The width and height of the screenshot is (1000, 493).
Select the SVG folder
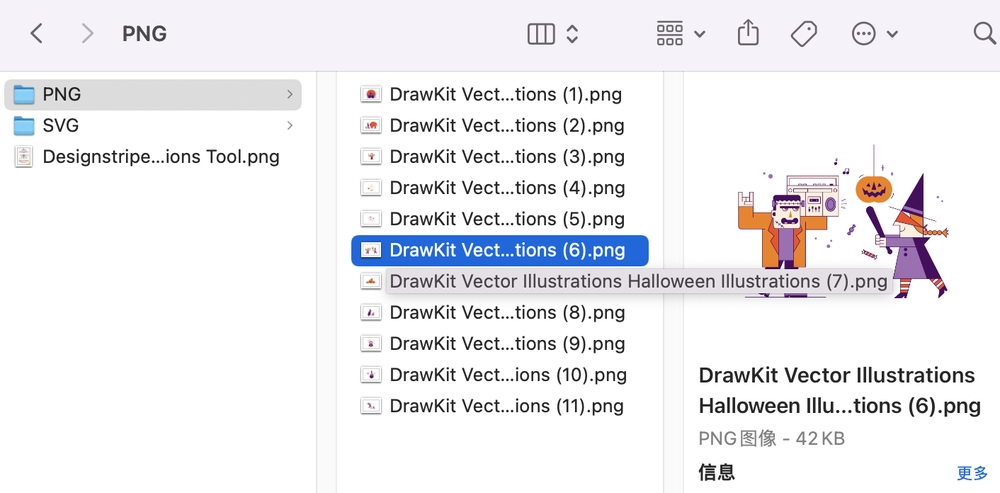(x=152, y=126)
